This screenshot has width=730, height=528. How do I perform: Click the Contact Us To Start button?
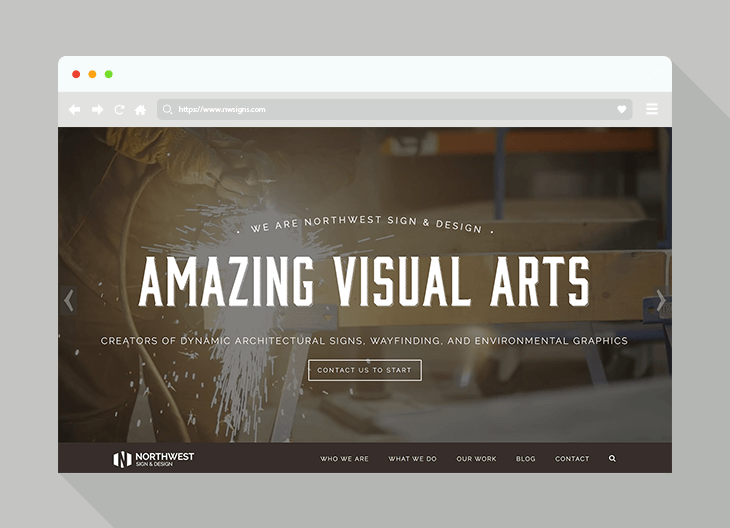tap(365, 370)
